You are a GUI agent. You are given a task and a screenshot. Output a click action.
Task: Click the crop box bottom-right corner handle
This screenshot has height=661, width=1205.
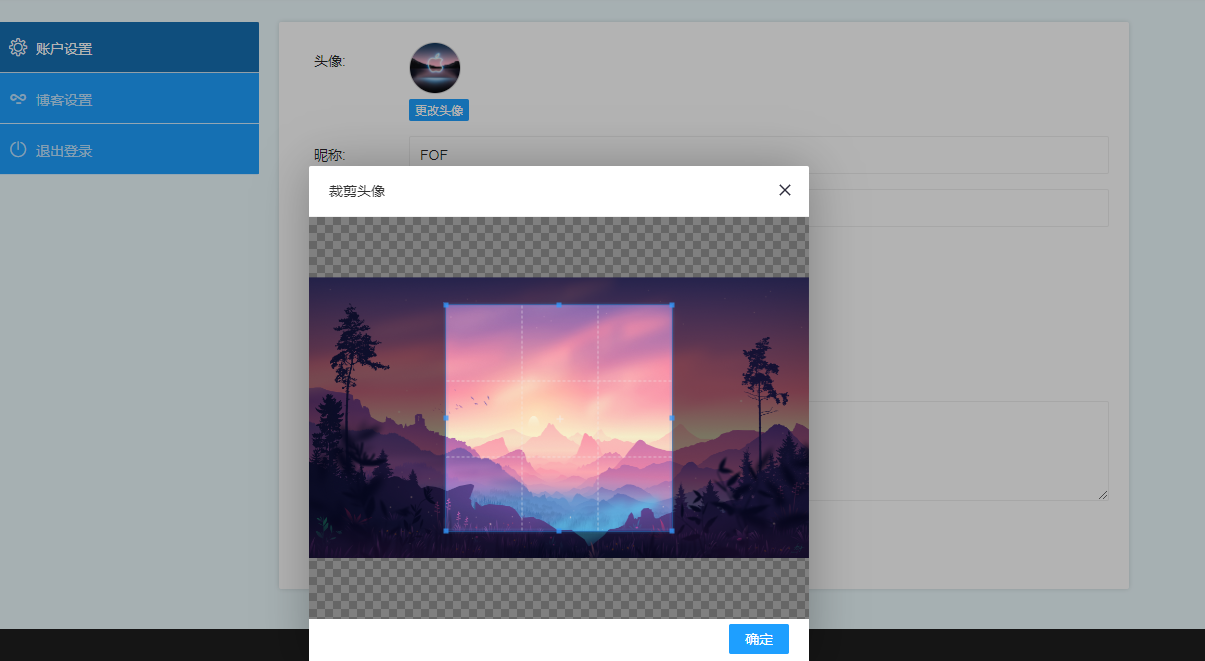click(x=672, y=531)
